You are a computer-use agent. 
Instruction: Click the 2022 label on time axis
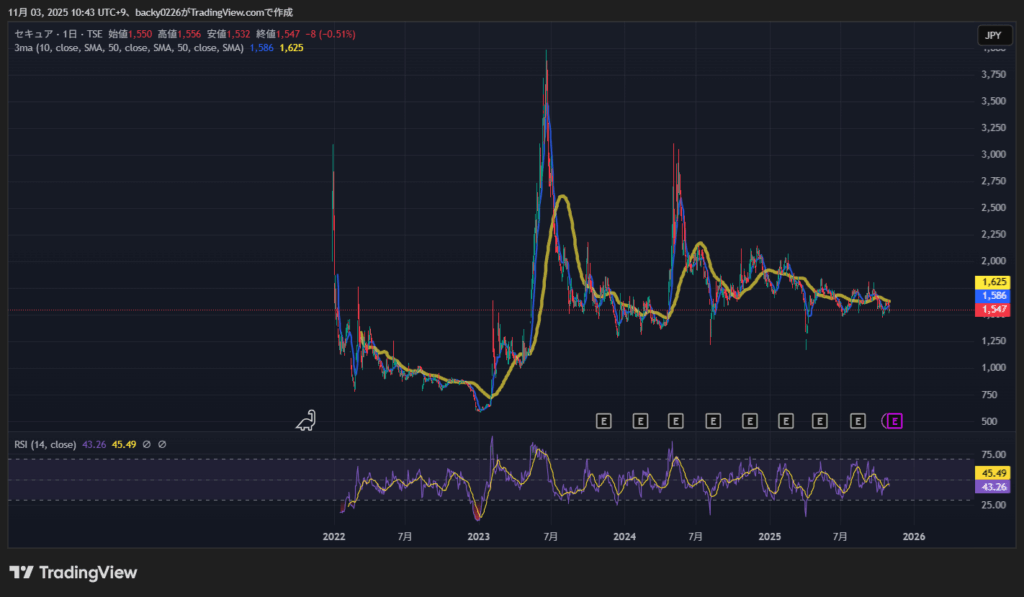coord(334,537)
